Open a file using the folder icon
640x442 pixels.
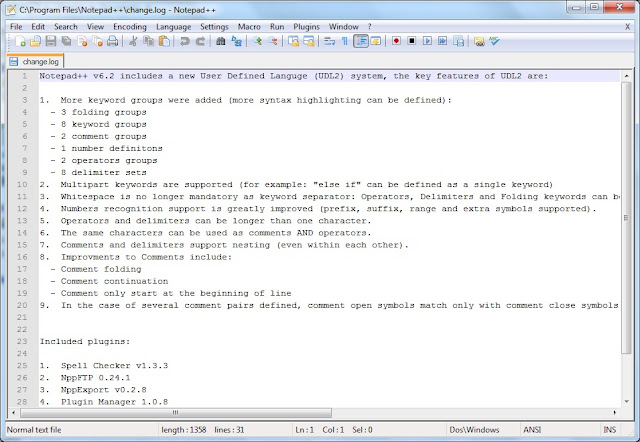point(35,41)
